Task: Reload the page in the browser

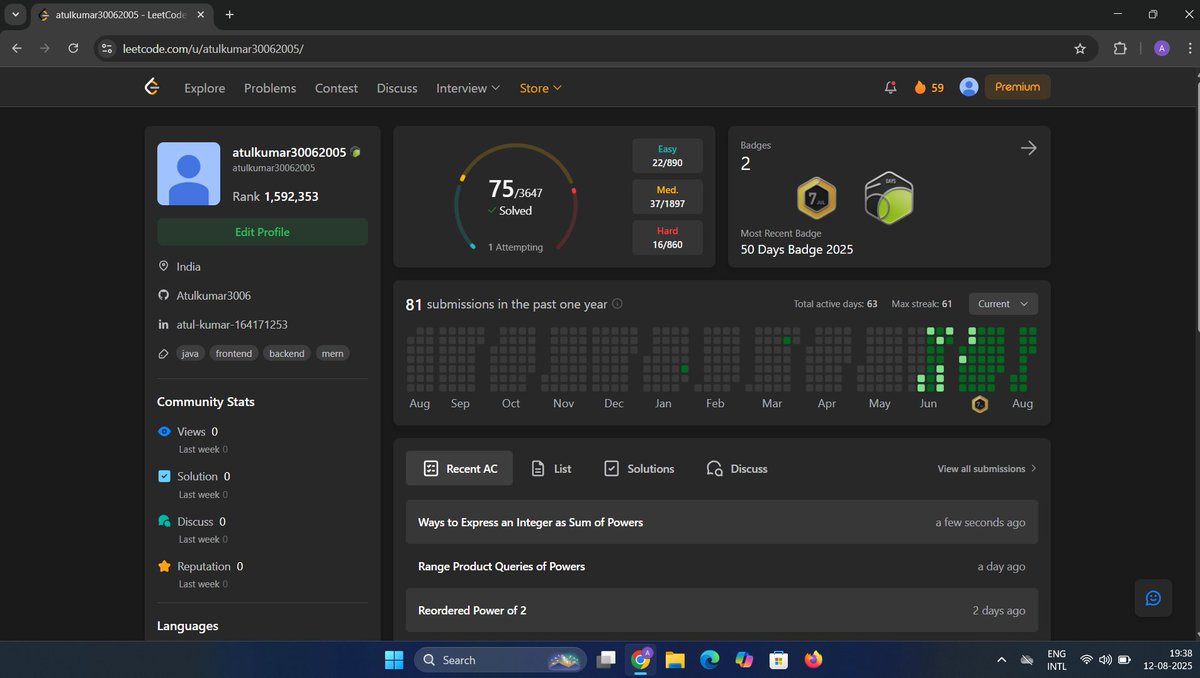Action: click(73, 48)
